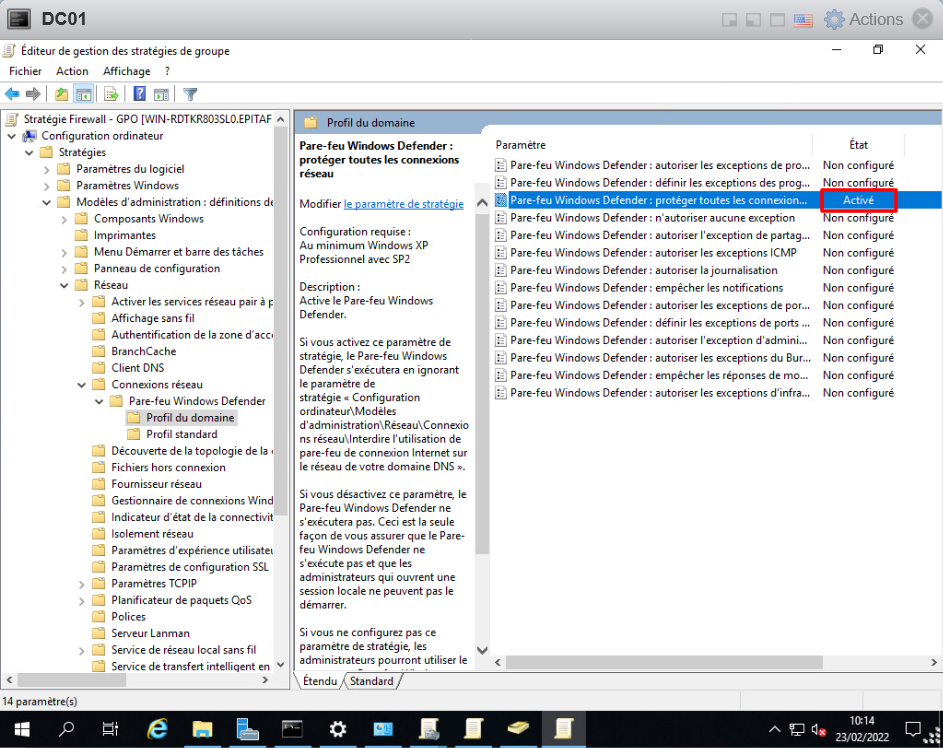Open the US flag keyboard layout icon
The image size is (943, 748).
[x=802, y=19]
